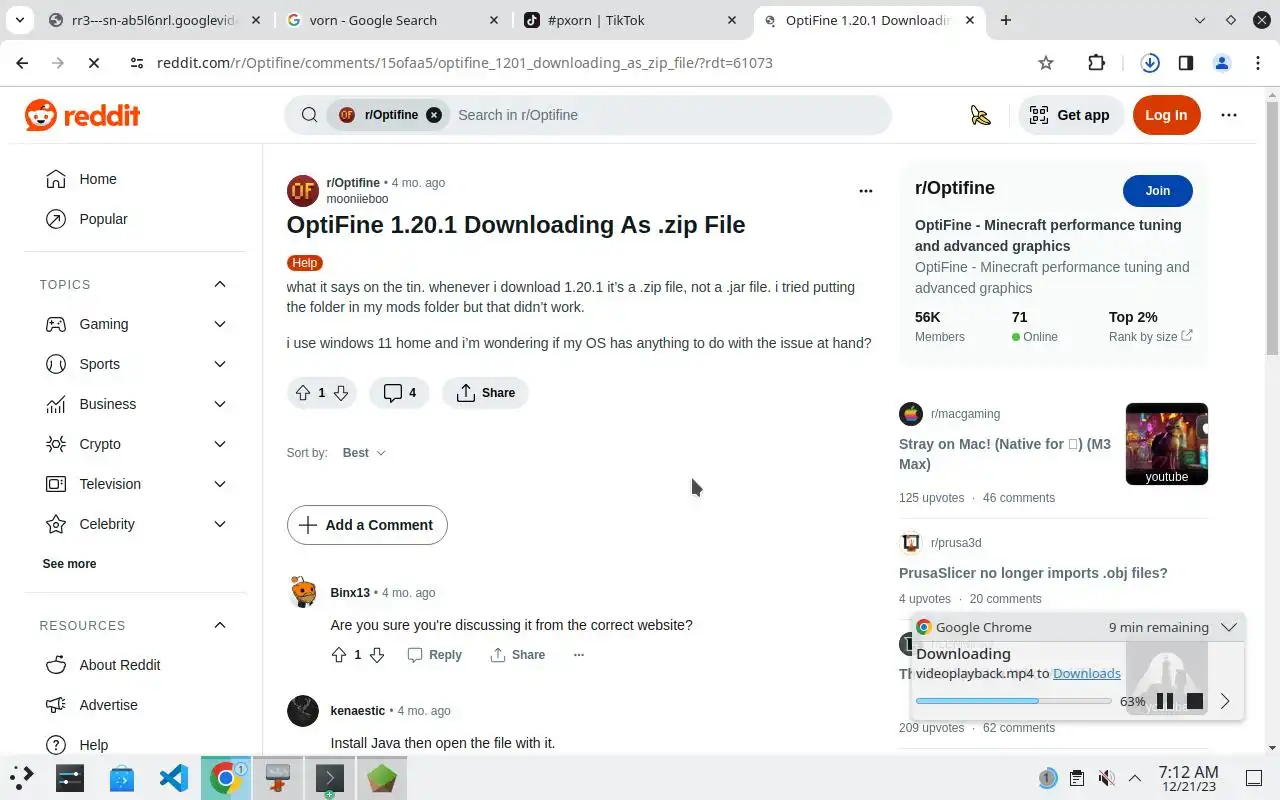Viewport: 1280px width, 800px height.
Task: Open Chrome extensions puzzle icon
Action: 1096,63
